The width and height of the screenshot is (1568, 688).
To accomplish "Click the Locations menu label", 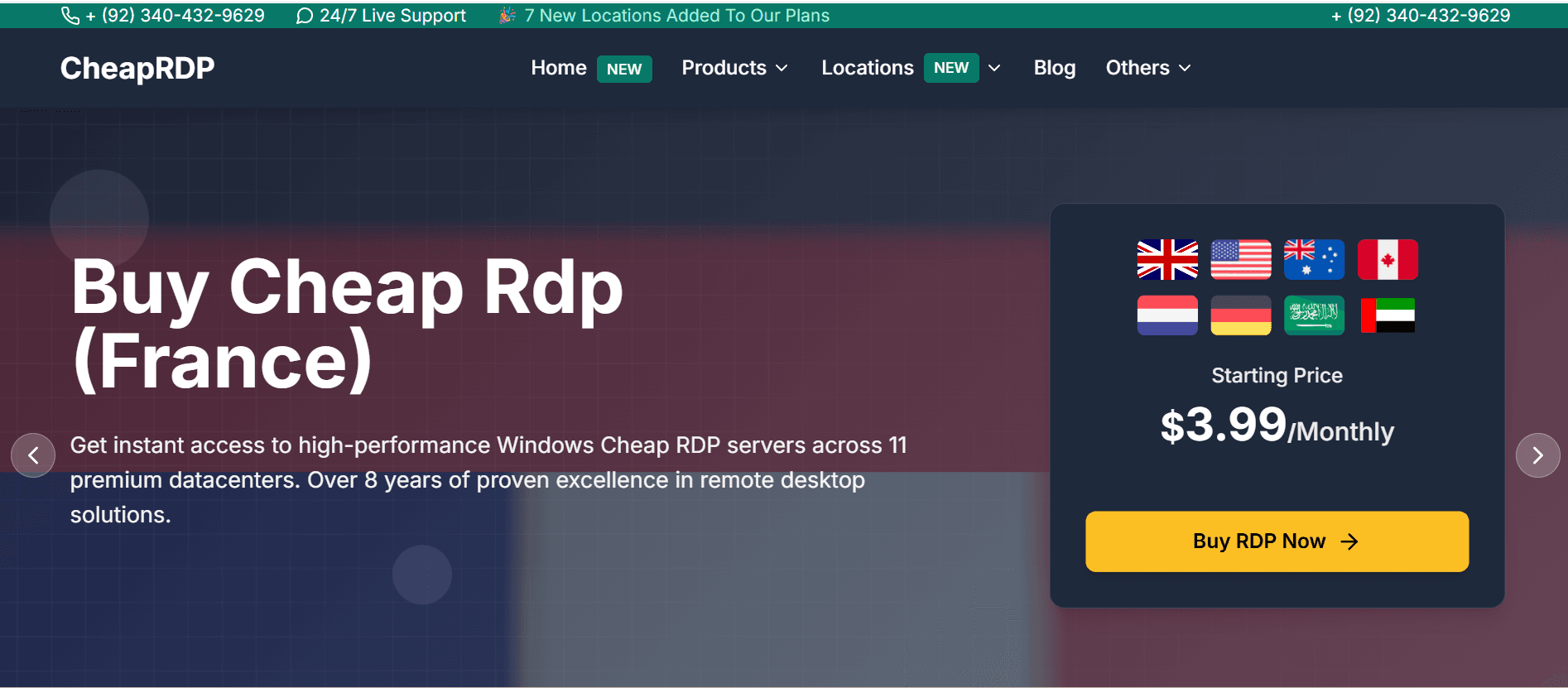I will pos(868,68).
